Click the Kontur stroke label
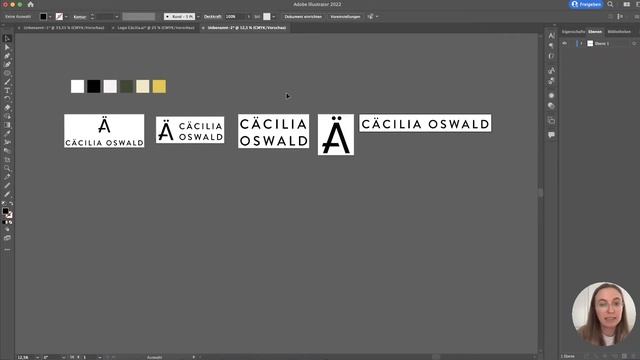 (x=80, y=17)
